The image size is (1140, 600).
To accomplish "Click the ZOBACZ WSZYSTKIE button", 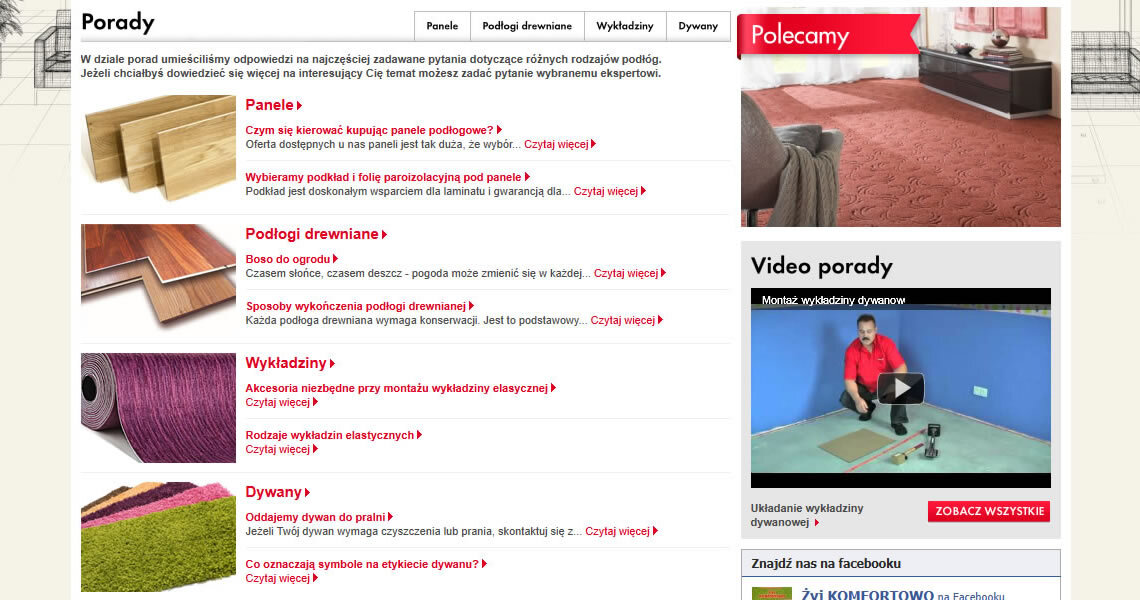I will click(988, 511).
